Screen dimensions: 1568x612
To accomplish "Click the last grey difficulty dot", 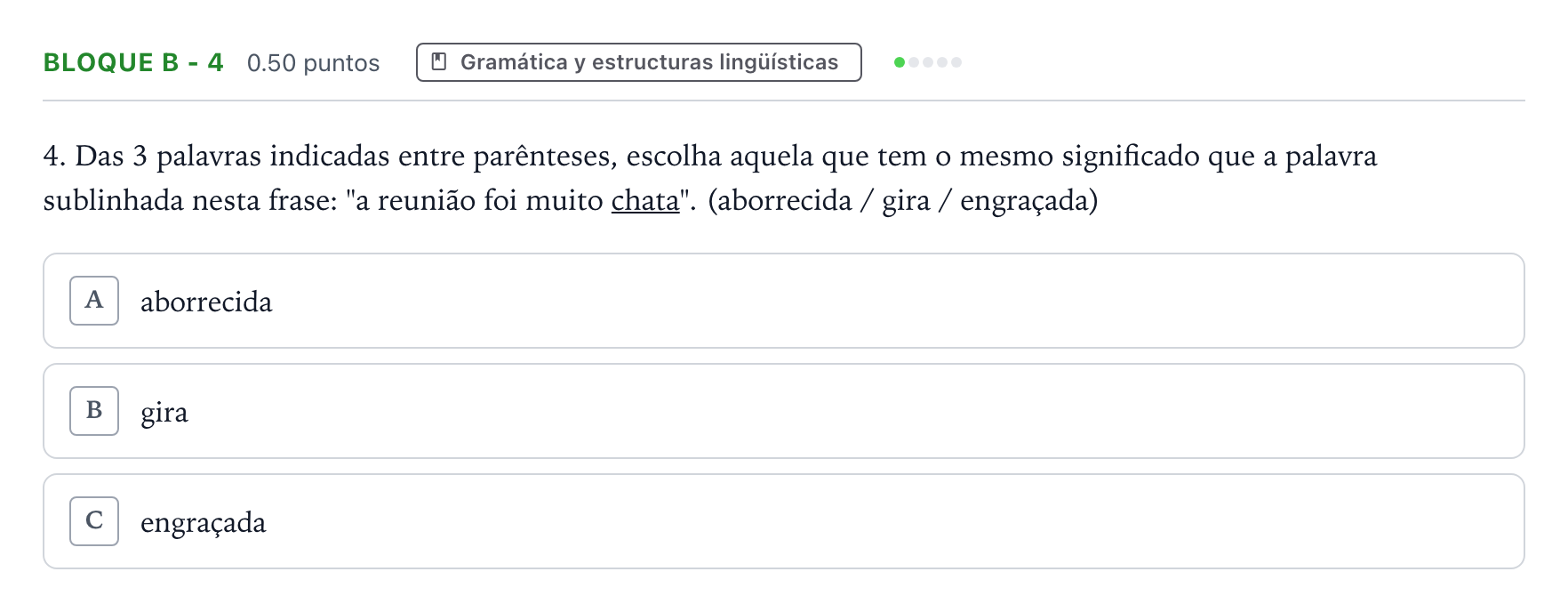I will point(956,62).
